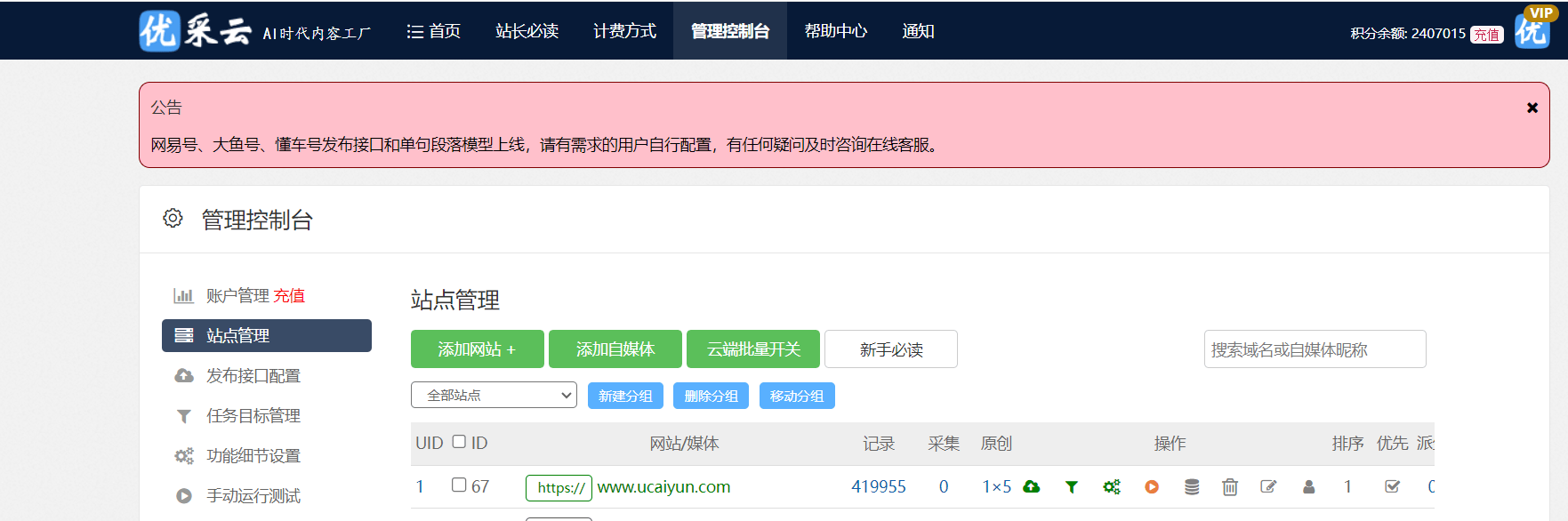Screen dimensions: 1568x521
Task: Click the green cloud upload icon for www.ucaiyun.com
Action: (1032, 486)
